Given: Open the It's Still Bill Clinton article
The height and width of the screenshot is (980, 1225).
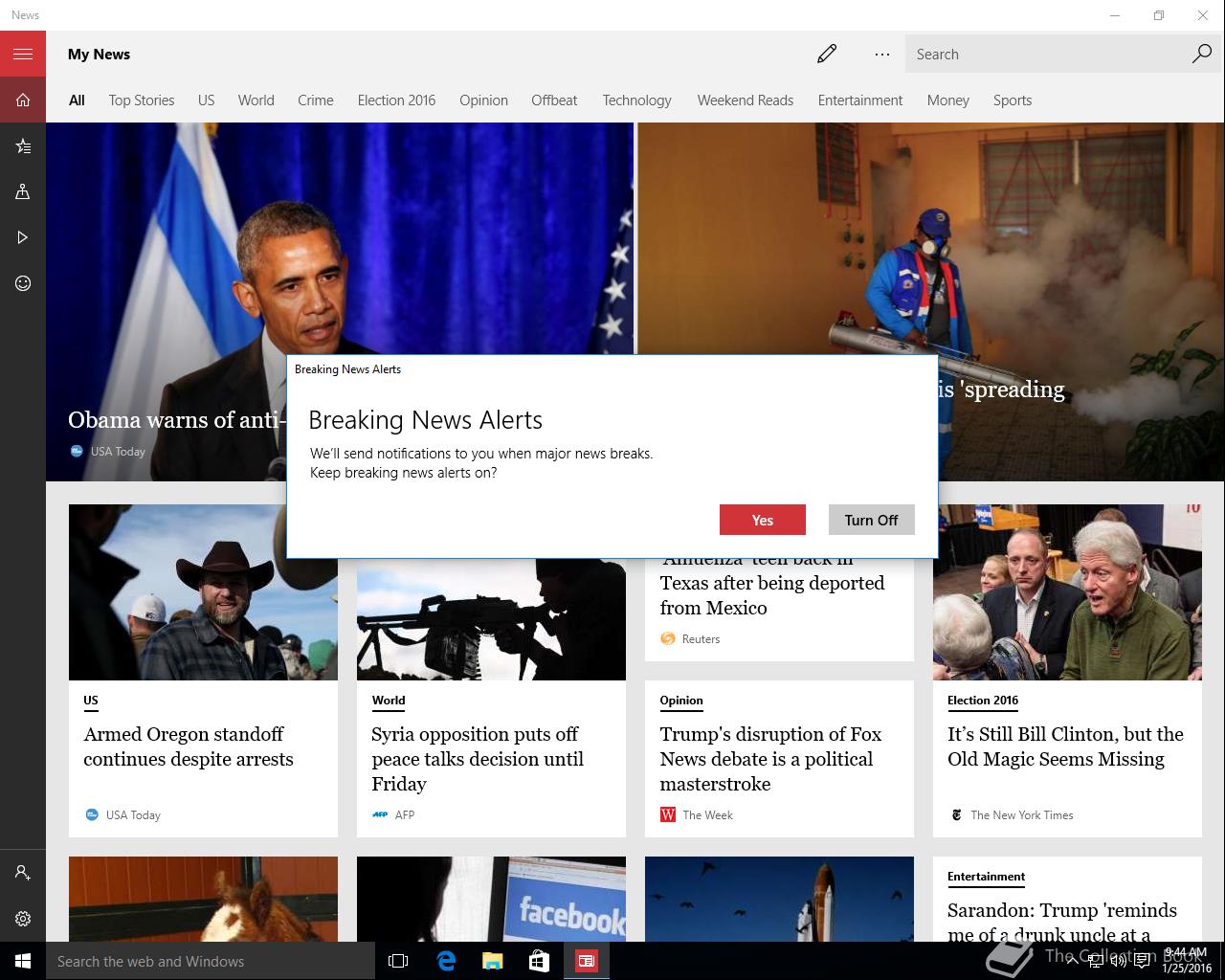Looking at the screenshot, I should [x=1065, y=746].
